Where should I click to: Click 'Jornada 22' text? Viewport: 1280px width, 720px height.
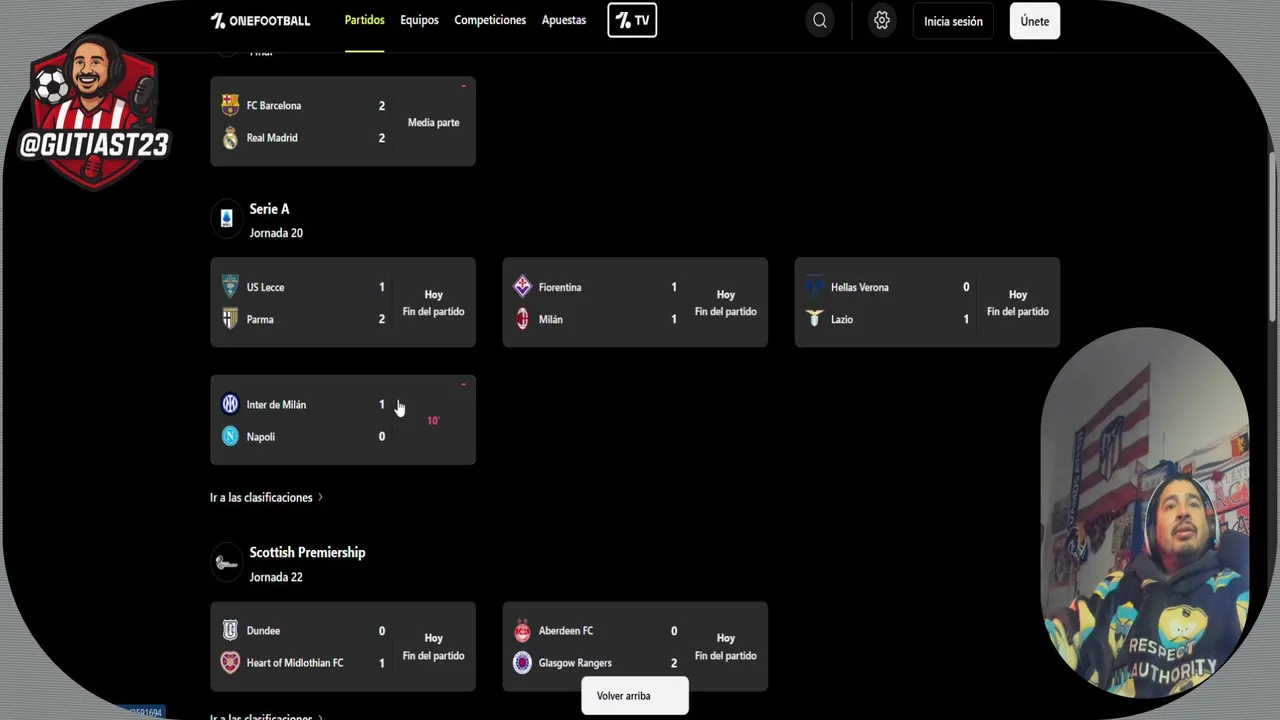click(276, 577)
